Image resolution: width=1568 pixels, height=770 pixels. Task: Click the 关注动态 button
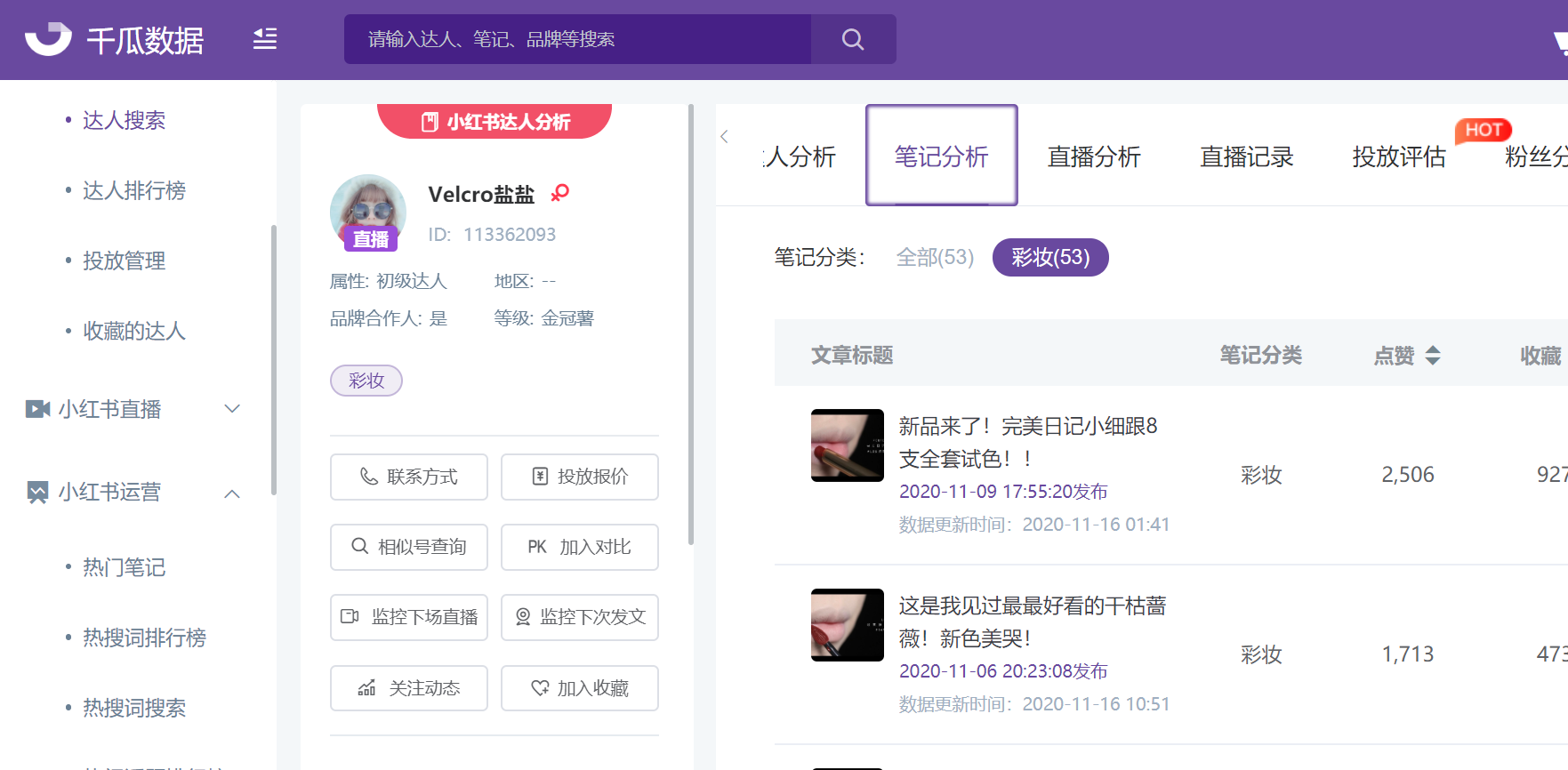pyautogui.click(x=409, y=688)
